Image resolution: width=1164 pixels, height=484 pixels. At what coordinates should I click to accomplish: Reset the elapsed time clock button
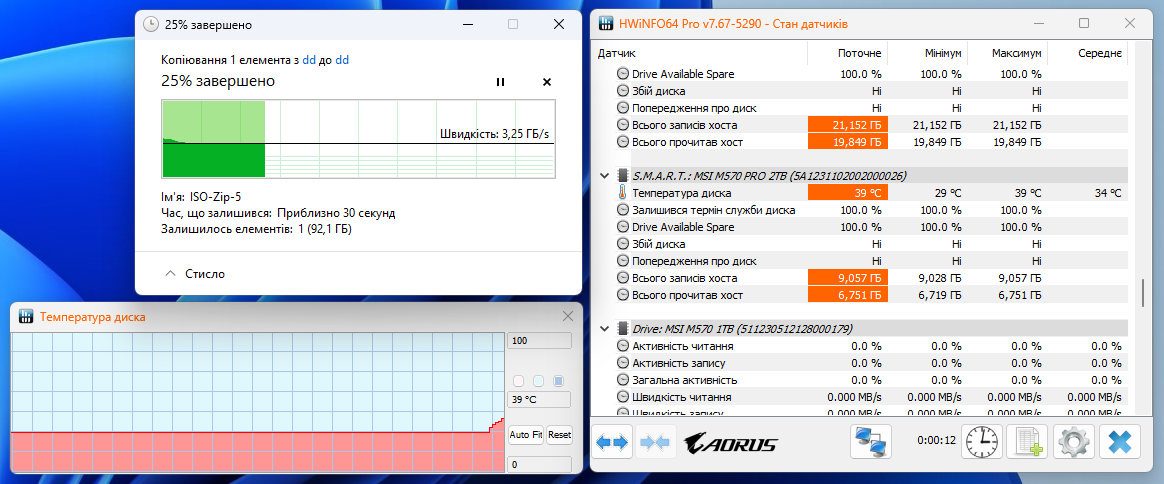(981, 442)
